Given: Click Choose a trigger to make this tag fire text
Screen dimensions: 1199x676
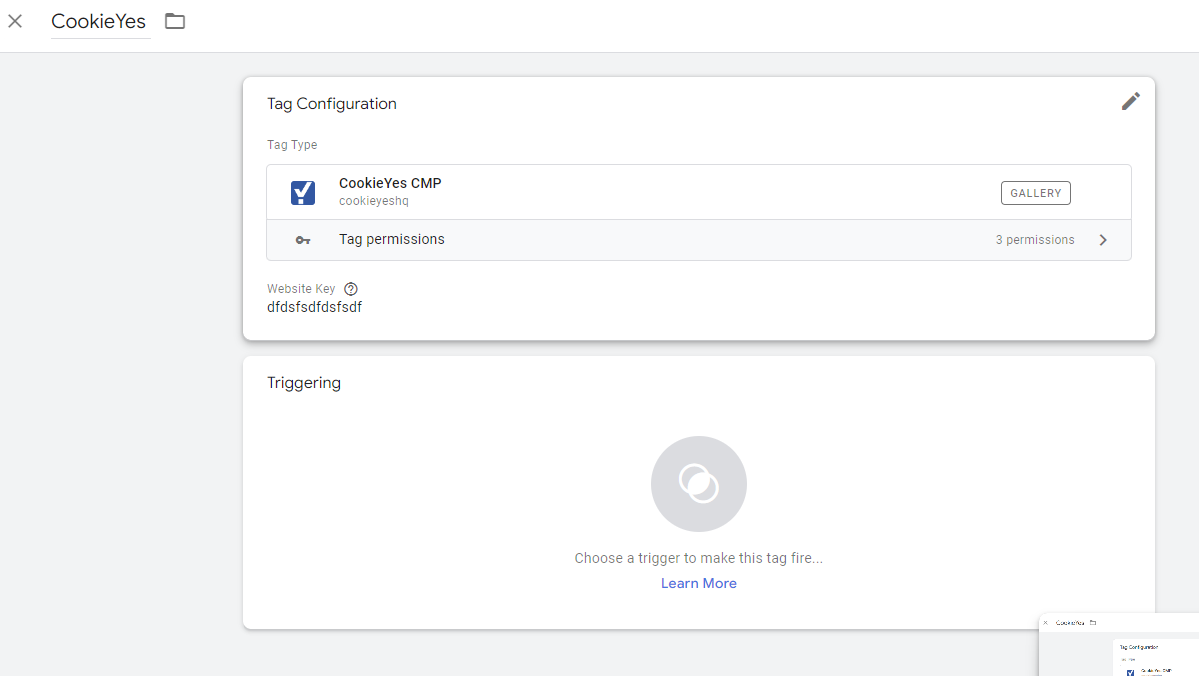Looking at the screenshot, I should coord(699,558).
